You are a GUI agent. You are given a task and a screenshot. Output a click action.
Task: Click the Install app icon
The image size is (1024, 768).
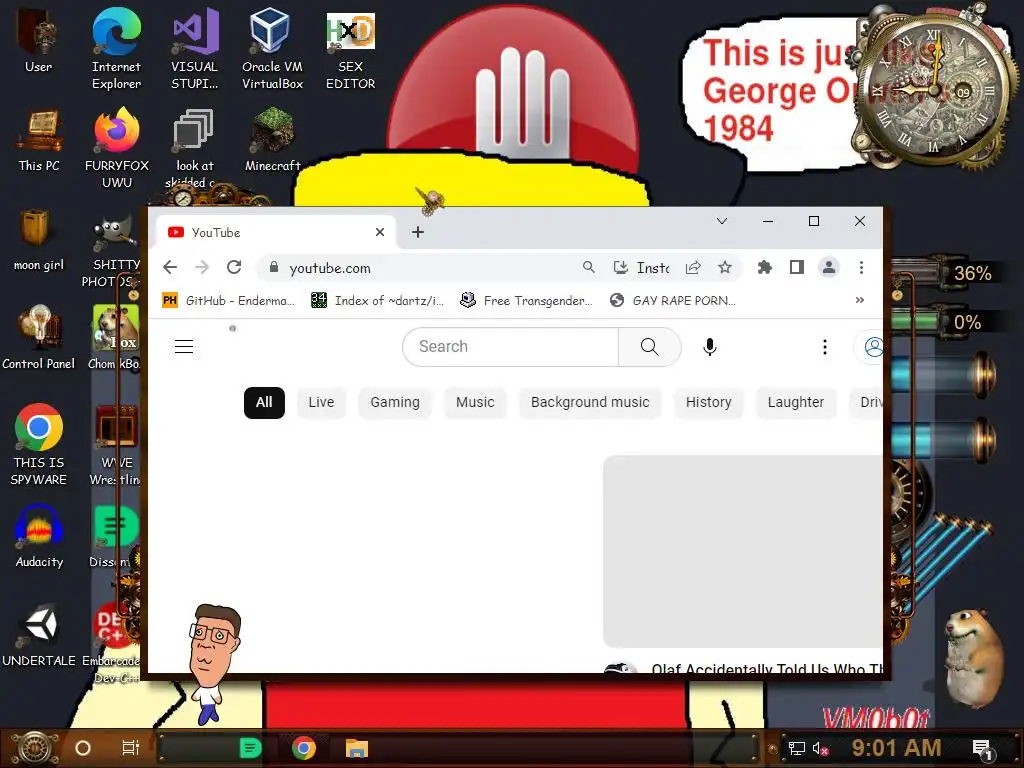(x=641, y=267)
